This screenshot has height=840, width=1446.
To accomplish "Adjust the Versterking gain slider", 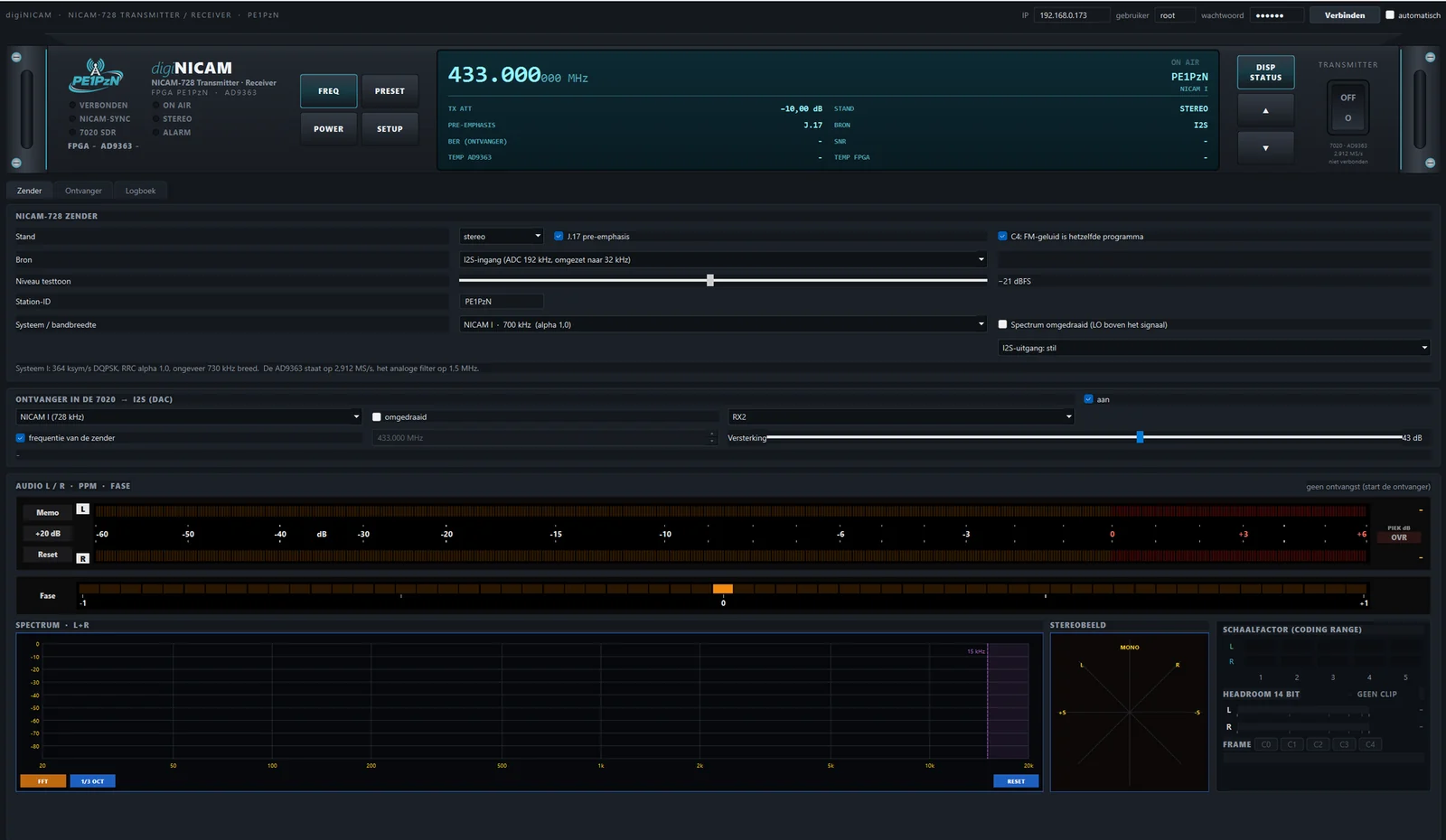I will (x=1084, y=437).
